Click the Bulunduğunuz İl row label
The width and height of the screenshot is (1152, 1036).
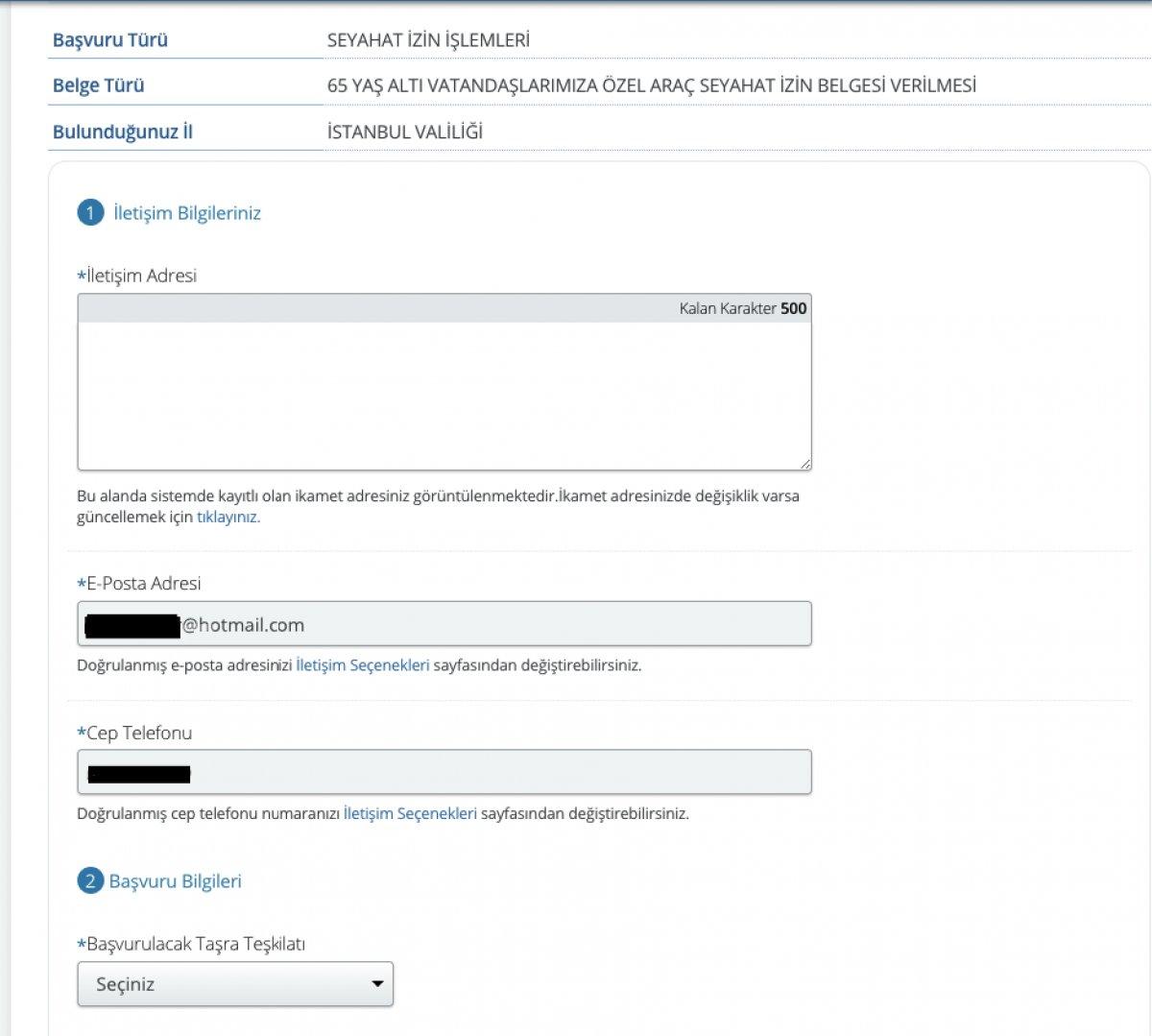(122, 132)
